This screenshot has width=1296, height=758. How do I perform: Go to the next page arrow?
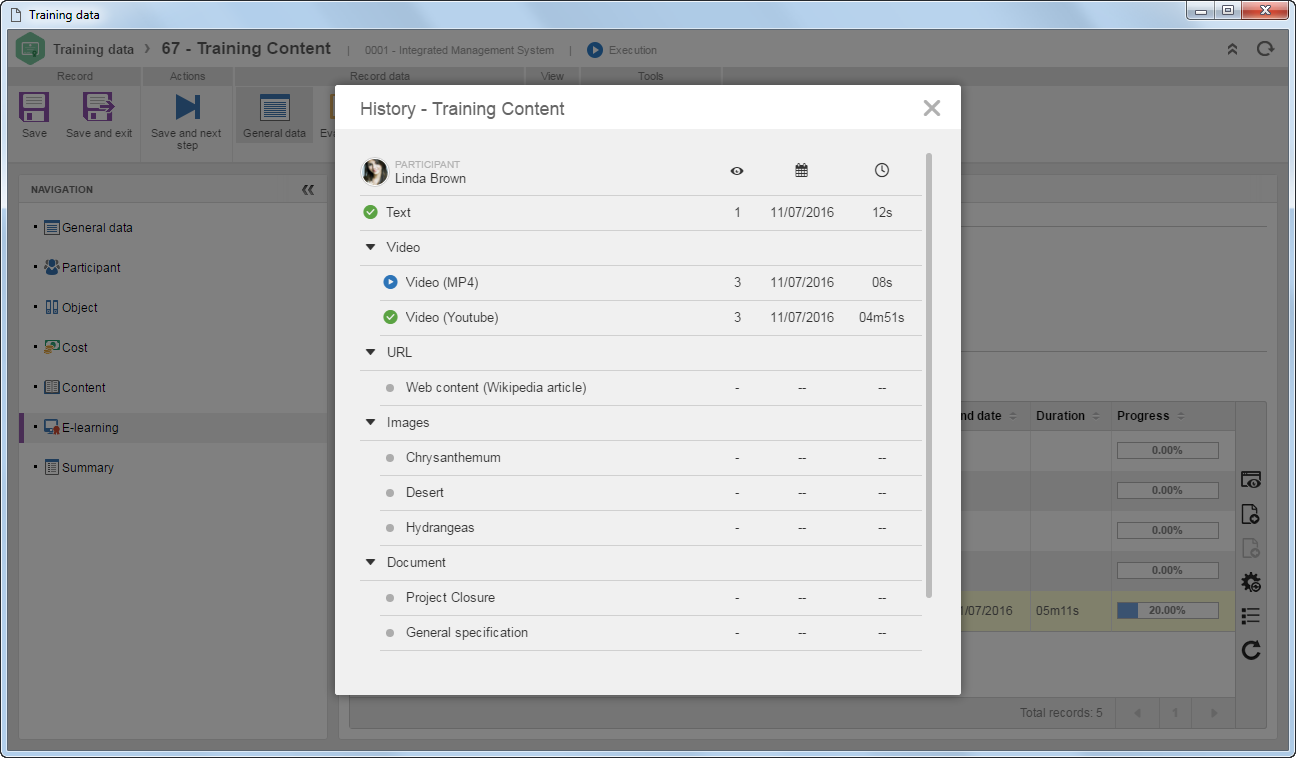pyautogui.click(x=1214, y=713)
